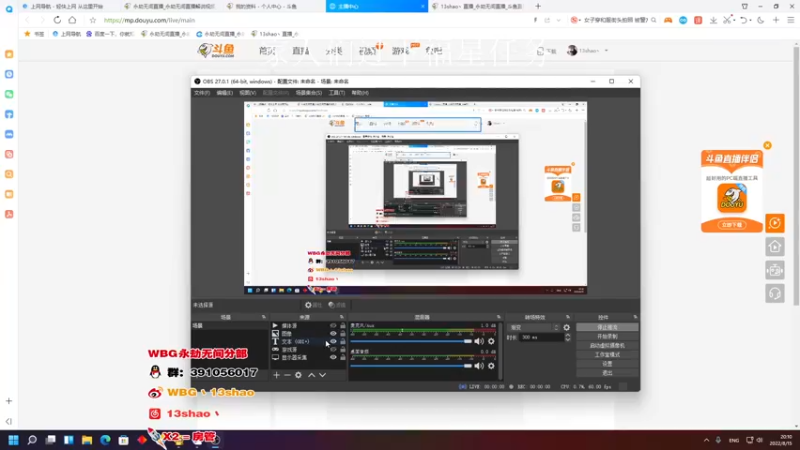
Task: Show hidden system tray icons chevron
Action: coord(706,440)
